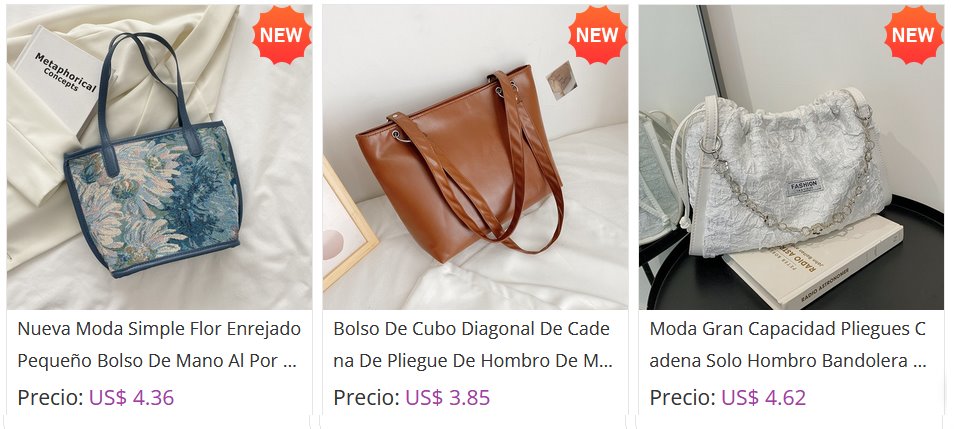
Task: Click the NEW badge on floral handbag
Action: (282, 35)
